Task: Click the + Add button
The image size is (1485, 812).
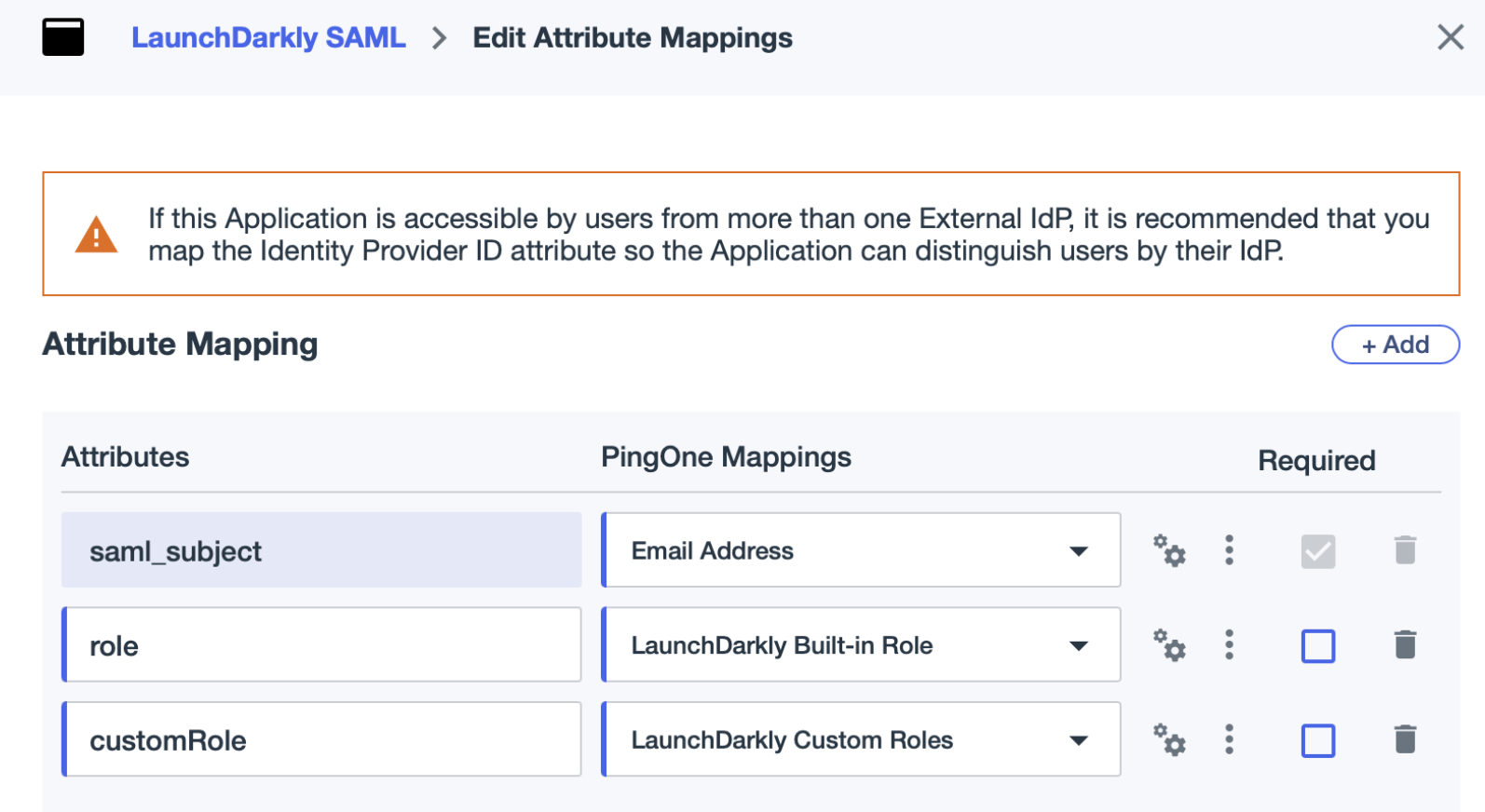Action: pyautogui.click(x=1395, y=345)
